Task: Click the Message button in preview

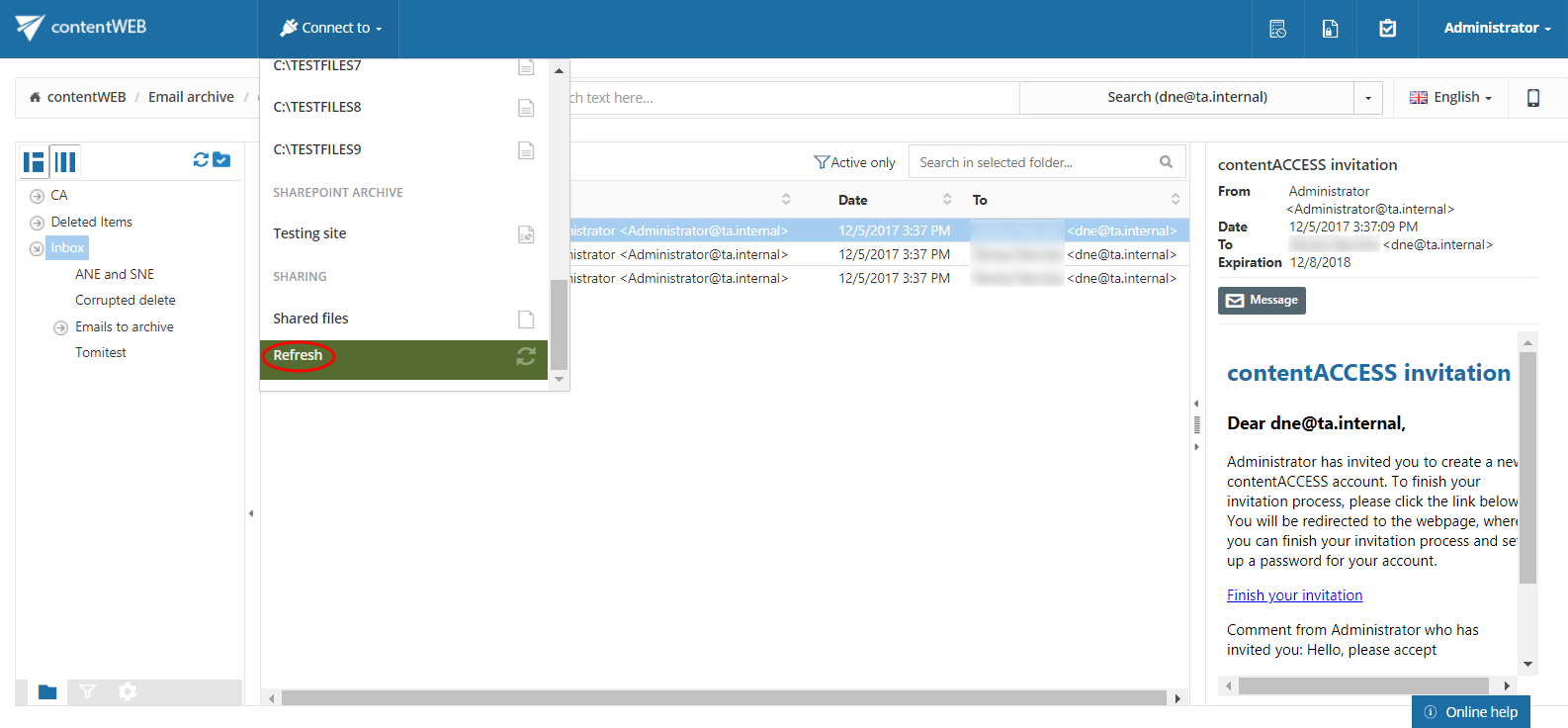Action: pyautogui.click(x=1262, y=301)
